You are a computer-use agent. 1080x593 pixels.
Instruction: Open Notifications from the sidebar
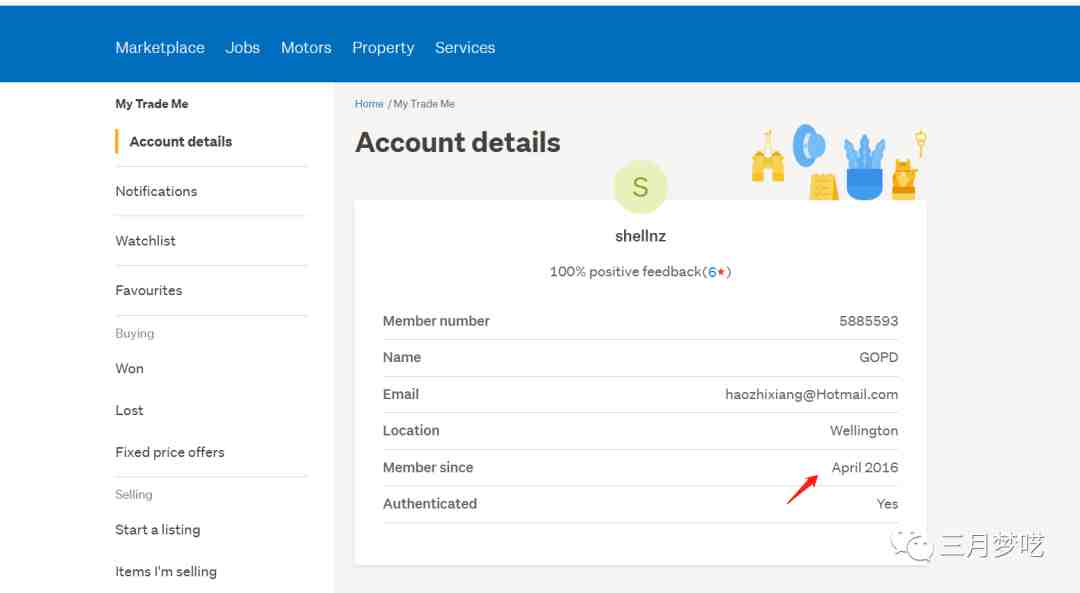(x=156, y=191)
